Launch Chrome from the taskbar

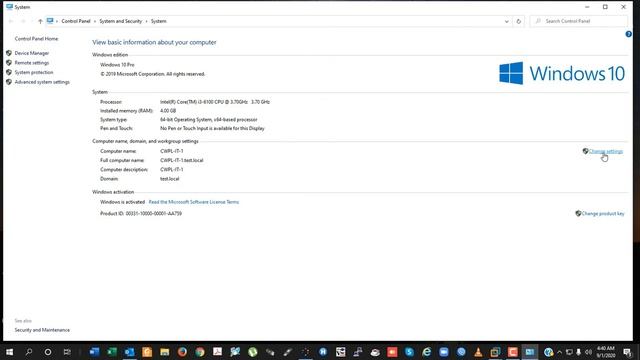200,352
